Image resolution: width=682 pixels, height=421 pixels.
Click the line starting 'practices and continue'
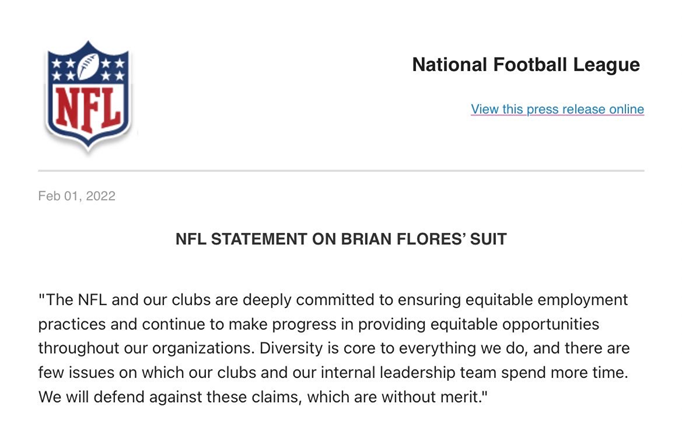[x=319, y=324]
